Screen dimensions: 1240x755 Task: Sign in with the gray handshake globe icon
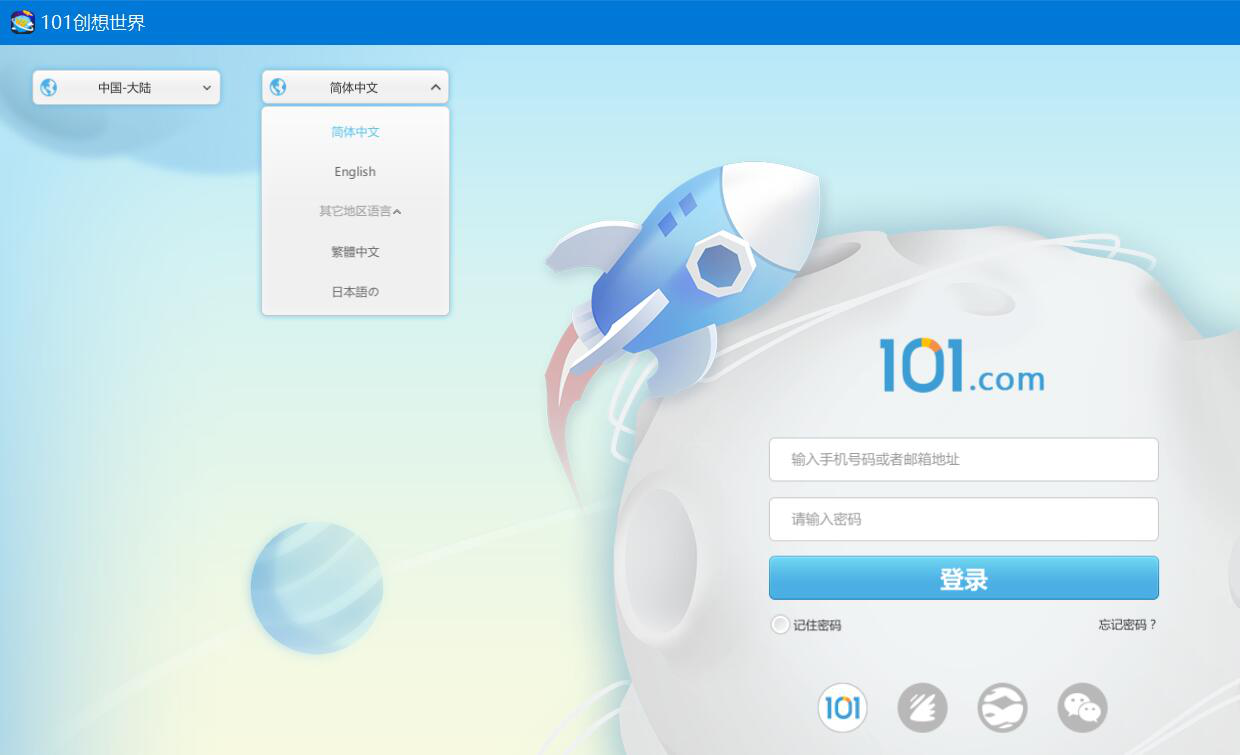pyautogui.click(x=1002, y=708)
